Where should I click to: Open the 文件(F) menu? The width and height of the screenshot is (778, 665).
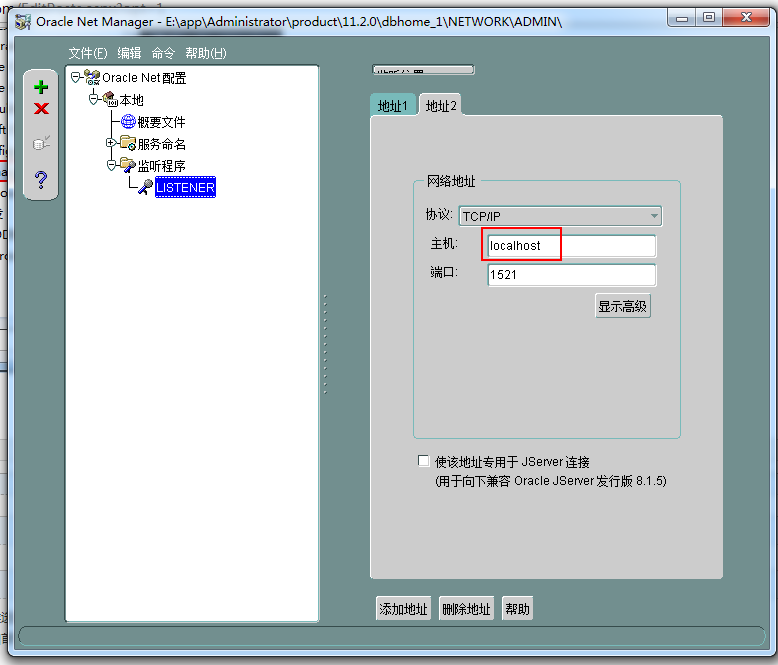(x=88, y=53)
